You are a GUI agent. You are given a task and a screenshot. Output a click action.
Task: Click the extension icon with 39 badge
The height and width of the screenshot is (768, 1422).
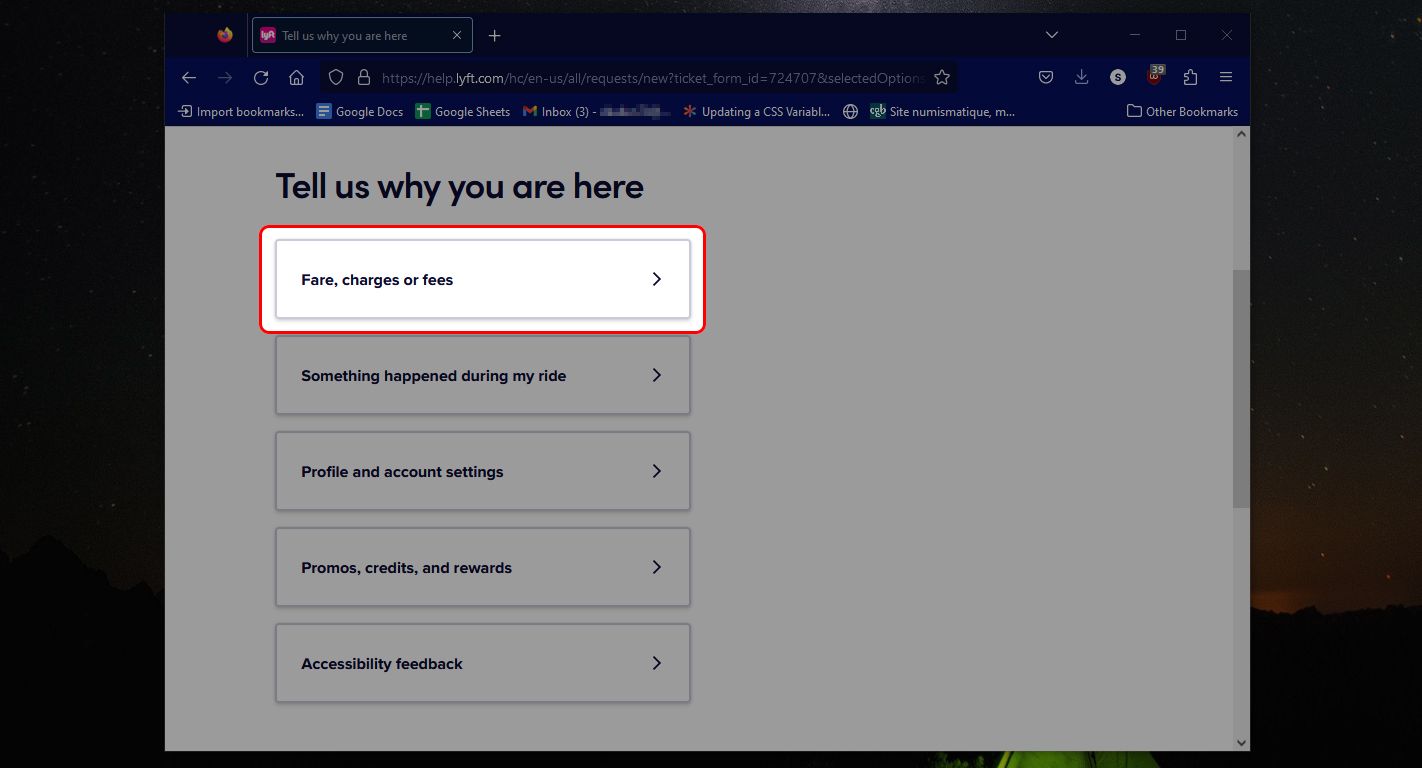tap(1154, 77)
